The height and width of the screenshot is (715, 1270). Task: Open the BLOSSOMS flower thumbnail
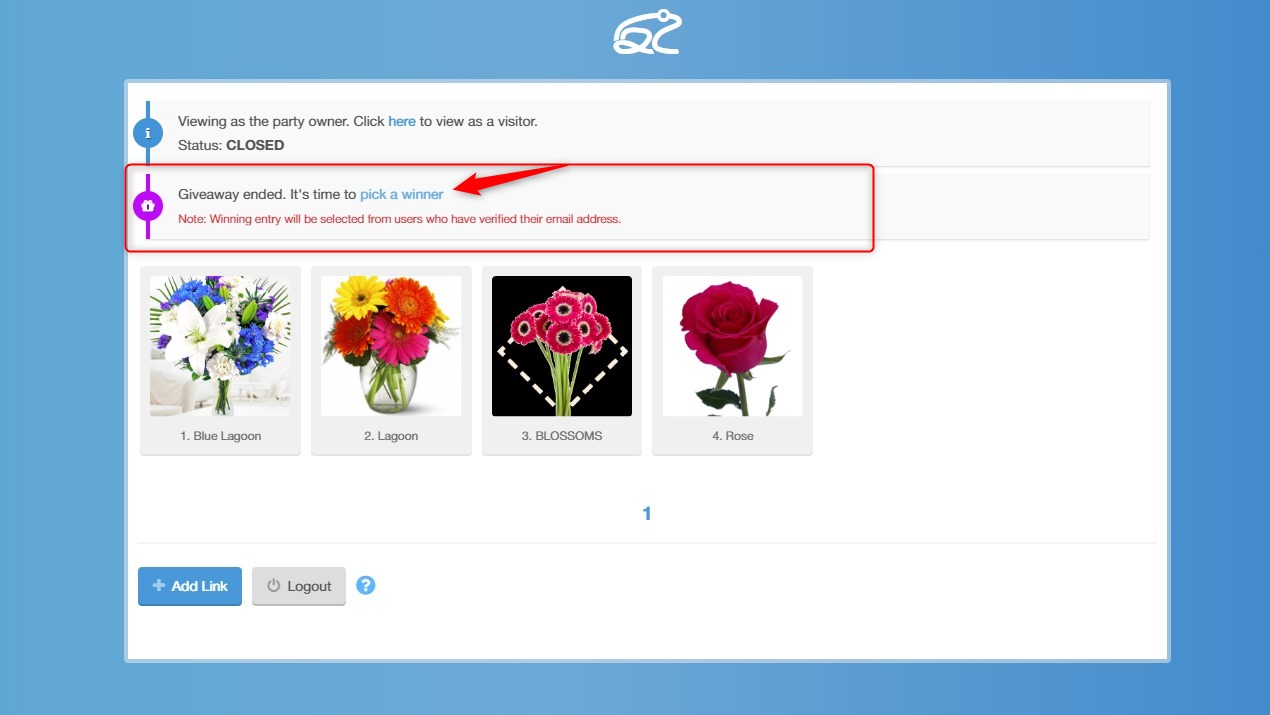[562, 346]
